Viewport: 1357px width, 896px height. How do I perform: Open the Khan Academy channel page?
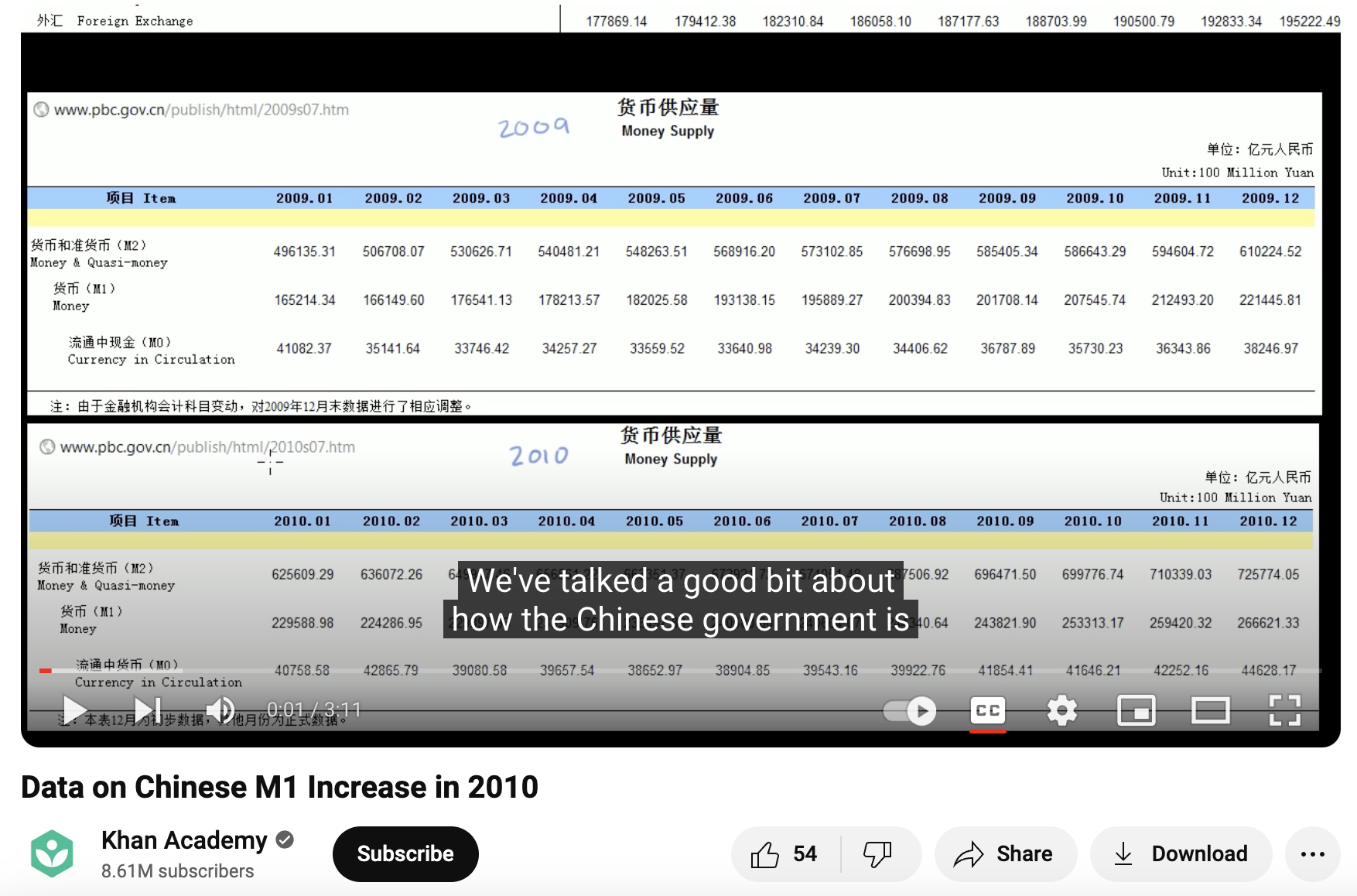184,840
